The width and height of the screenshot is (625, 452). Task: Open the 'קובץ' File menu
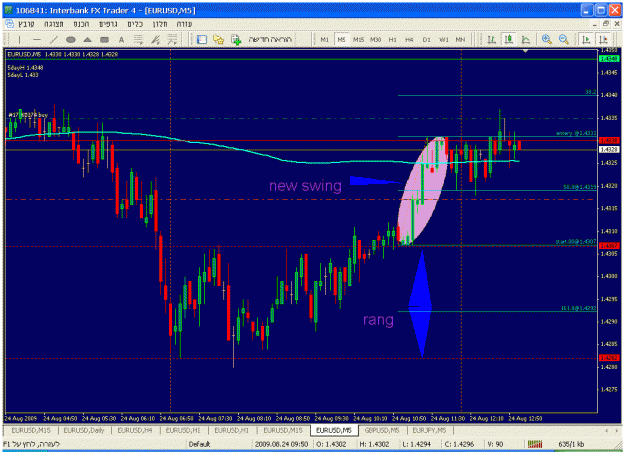pos(26,24)
